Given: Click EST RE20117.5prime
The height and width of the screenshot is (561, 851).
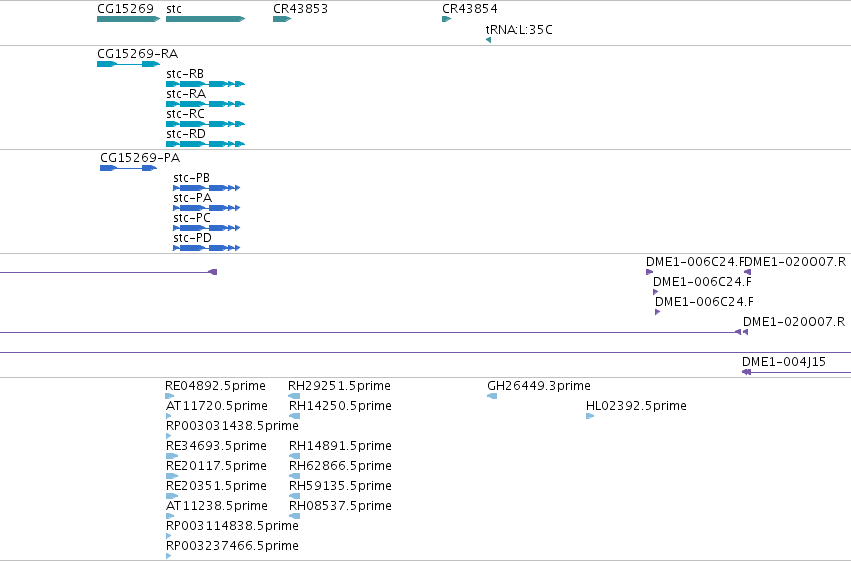Looking at the screenshot, I should [172, 476].
